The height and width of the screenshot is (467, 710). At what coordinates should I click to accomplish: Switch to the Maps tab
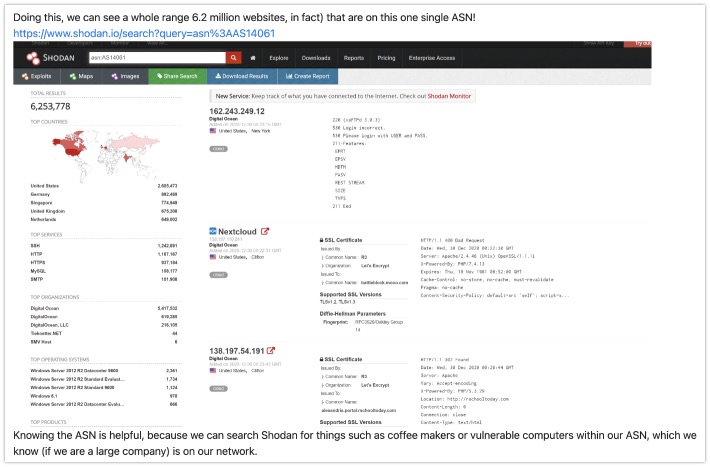click(x=82, y=76)
